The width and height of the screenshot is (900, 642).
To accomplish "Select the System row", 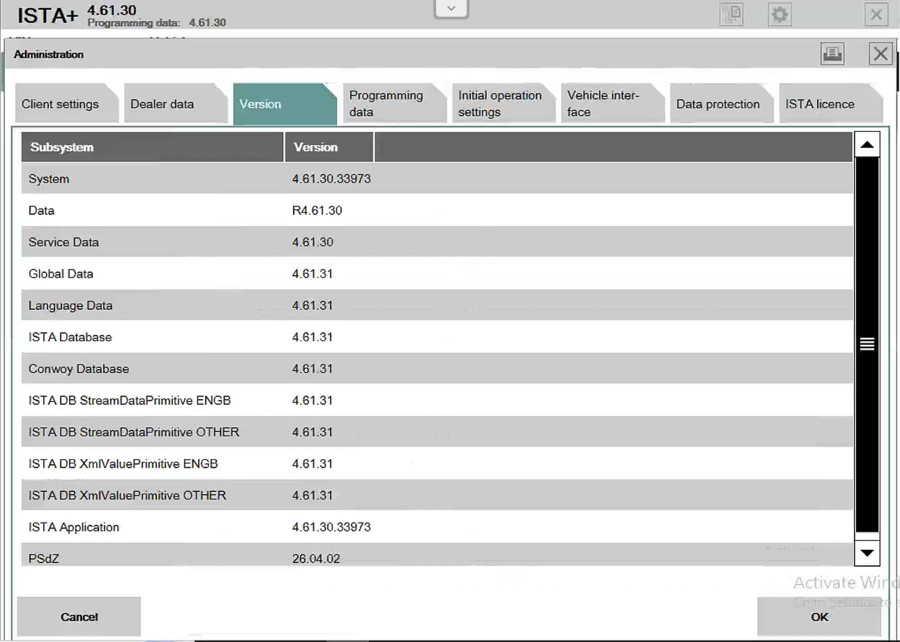I will tap(437, 178).
